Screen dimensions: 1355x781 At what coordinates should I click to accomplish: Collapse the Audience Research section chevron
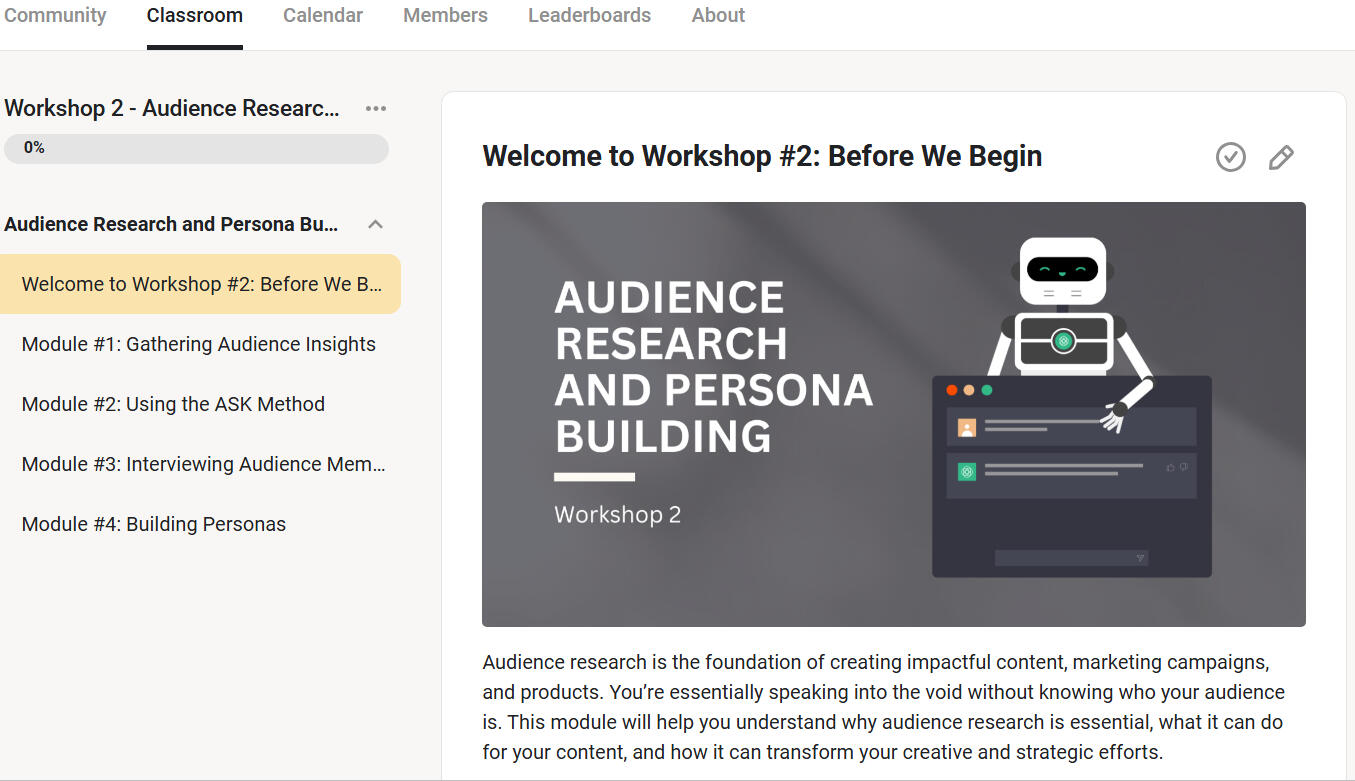click(376, 224)
